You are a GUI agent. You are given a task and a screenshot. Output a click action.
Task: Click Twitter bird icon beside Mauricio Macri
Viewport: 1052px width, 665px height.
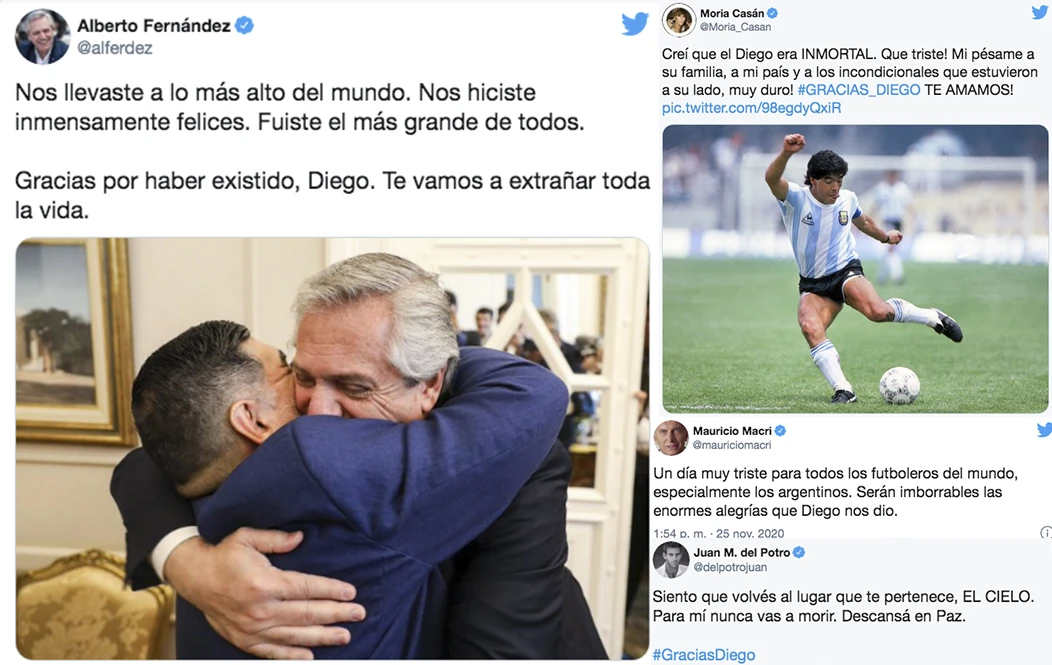tap(1045, 429)
